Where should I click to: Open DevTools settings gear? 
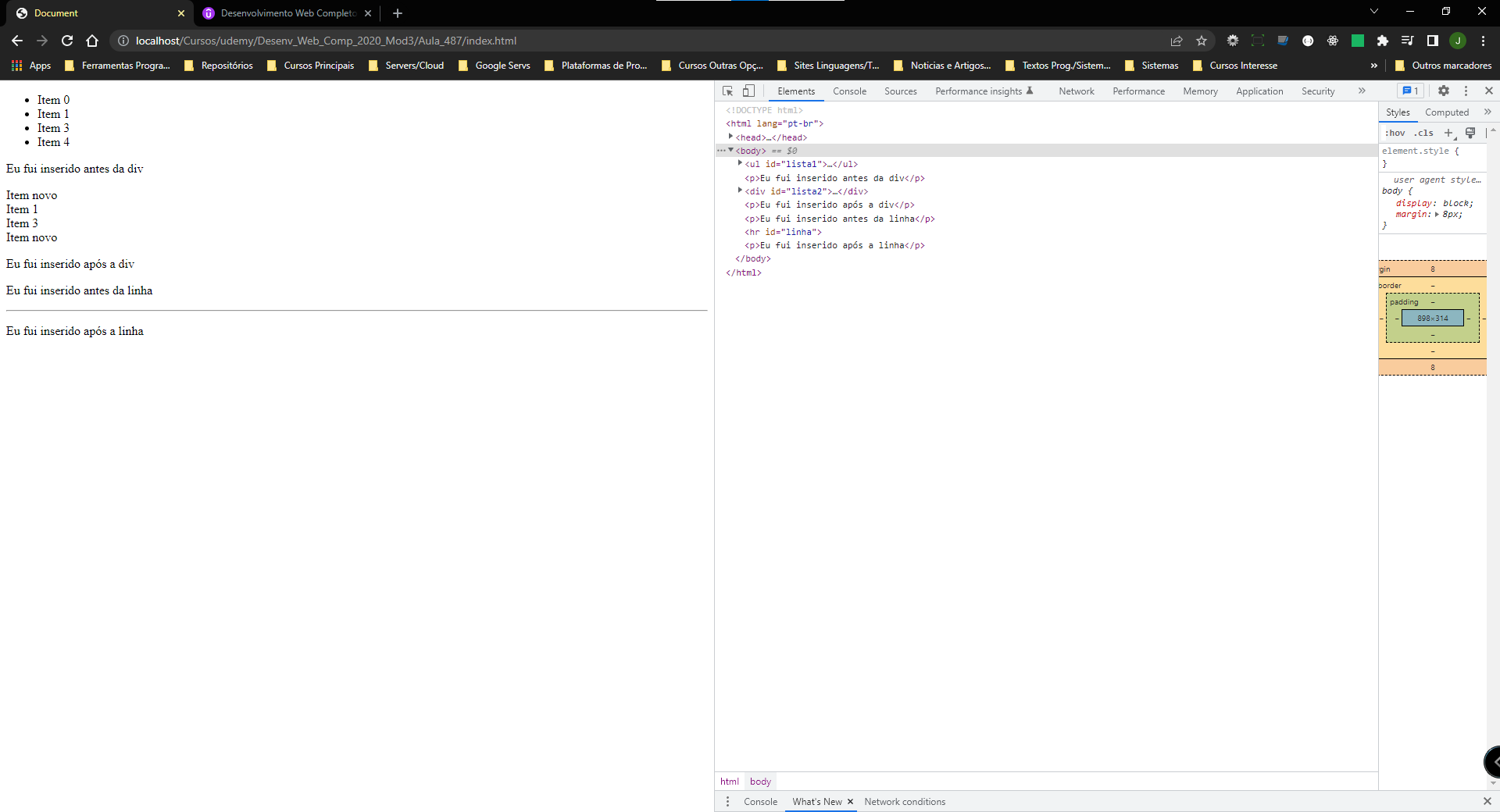[1444, 91]
